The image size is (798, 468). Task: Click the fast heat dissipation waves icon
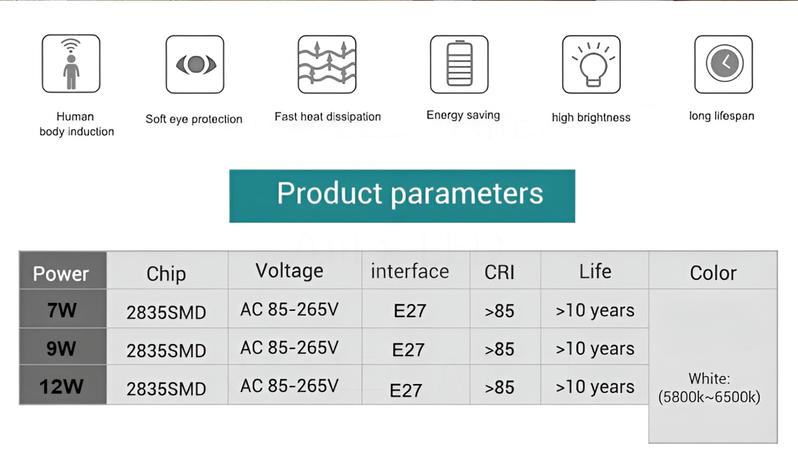[x=327, y=64]
